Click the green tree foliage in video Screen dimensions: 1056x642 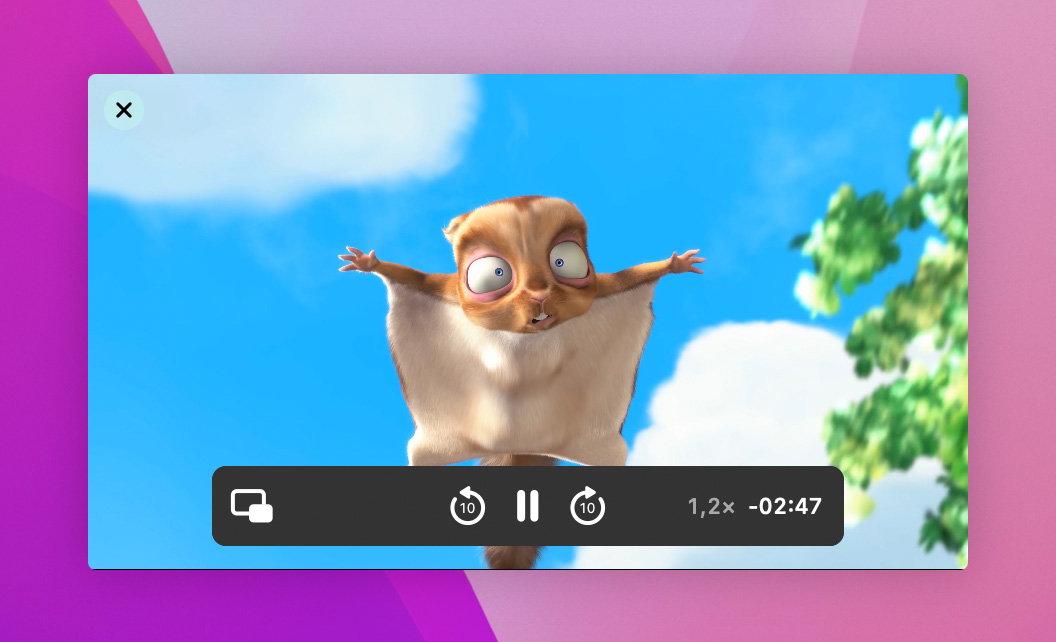[890, 300]
